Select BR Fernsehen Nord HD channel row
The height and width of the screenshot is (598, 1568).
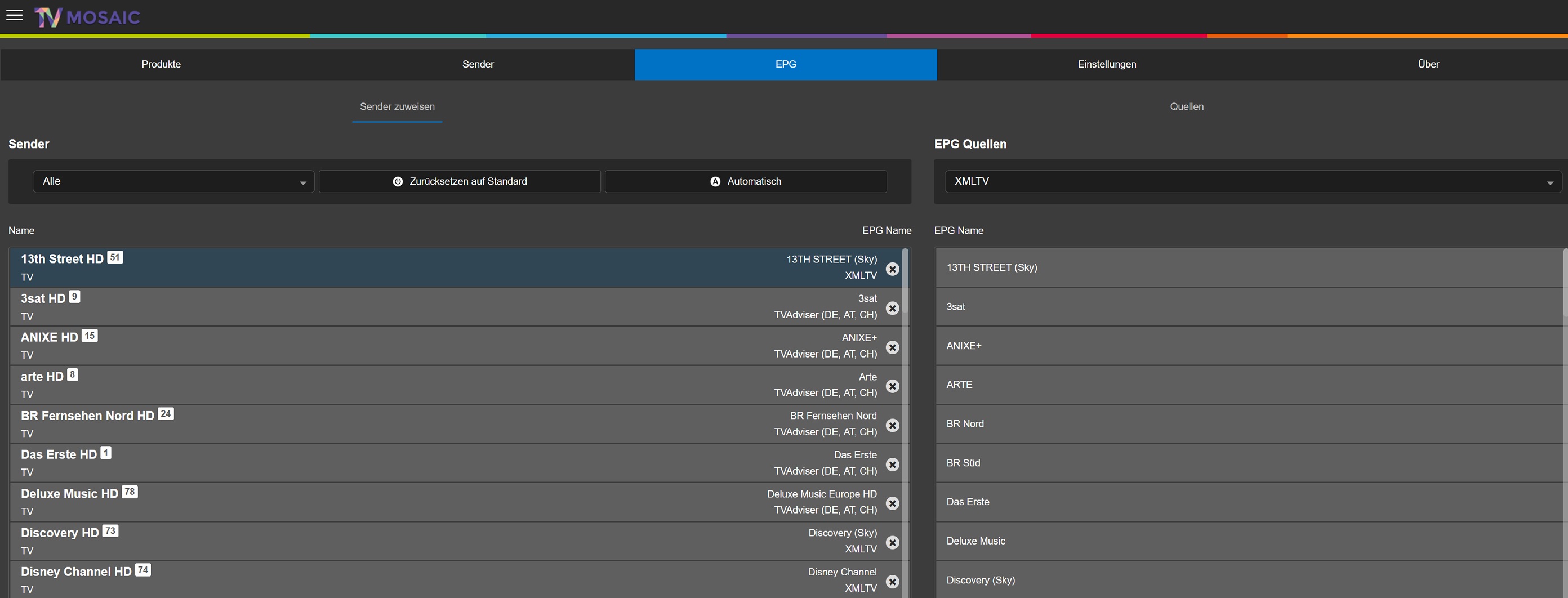455,423
